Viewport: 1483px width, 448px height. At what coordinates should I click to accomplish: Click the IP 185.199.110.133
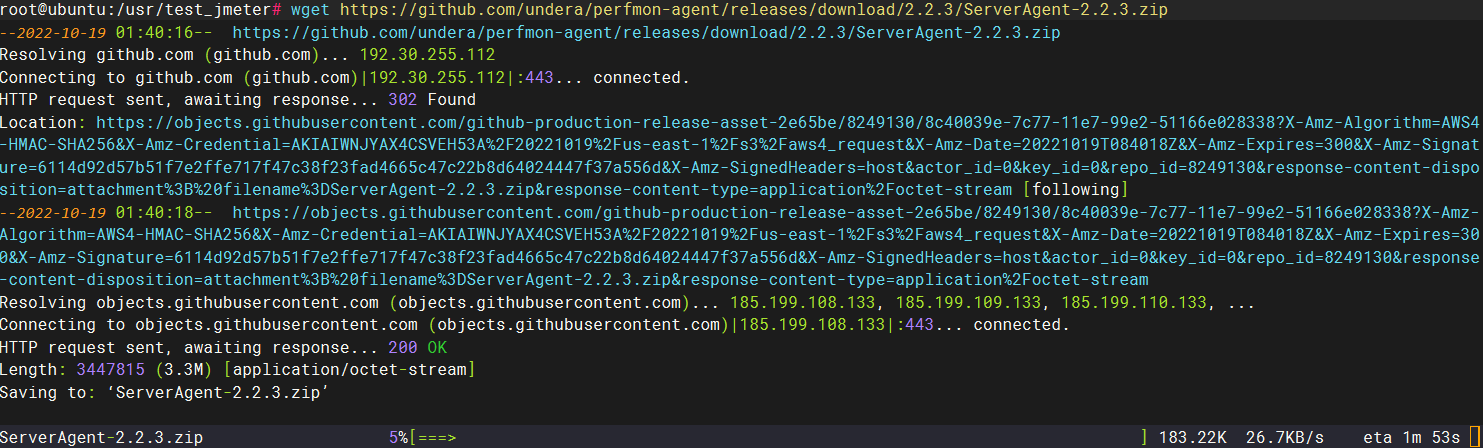1133,302
